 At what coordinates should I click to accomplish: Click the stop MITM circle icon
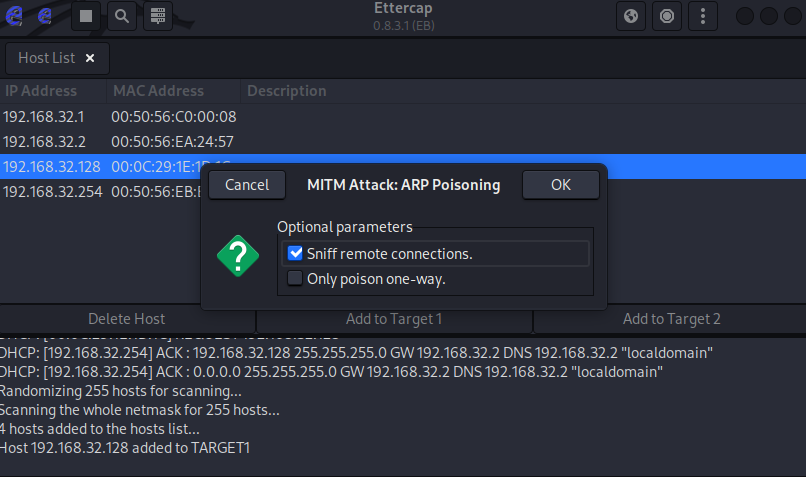click(666, 16)
